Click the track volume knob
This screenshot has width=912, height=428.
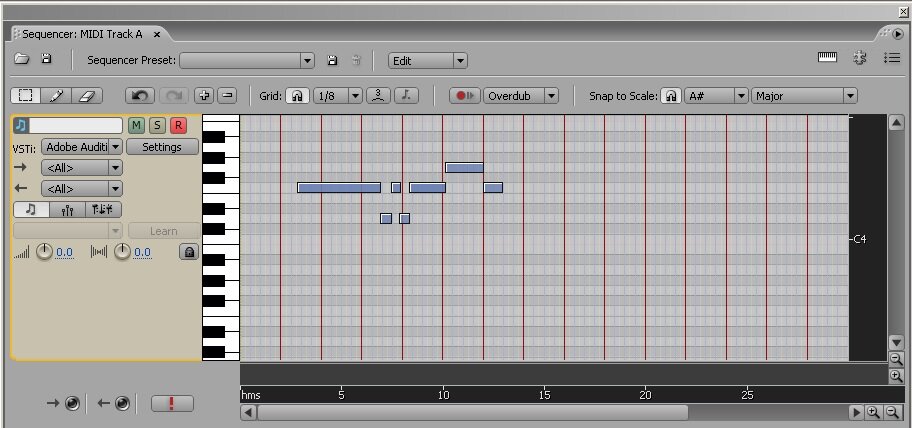pyautogui.click(x=45, y=252)
